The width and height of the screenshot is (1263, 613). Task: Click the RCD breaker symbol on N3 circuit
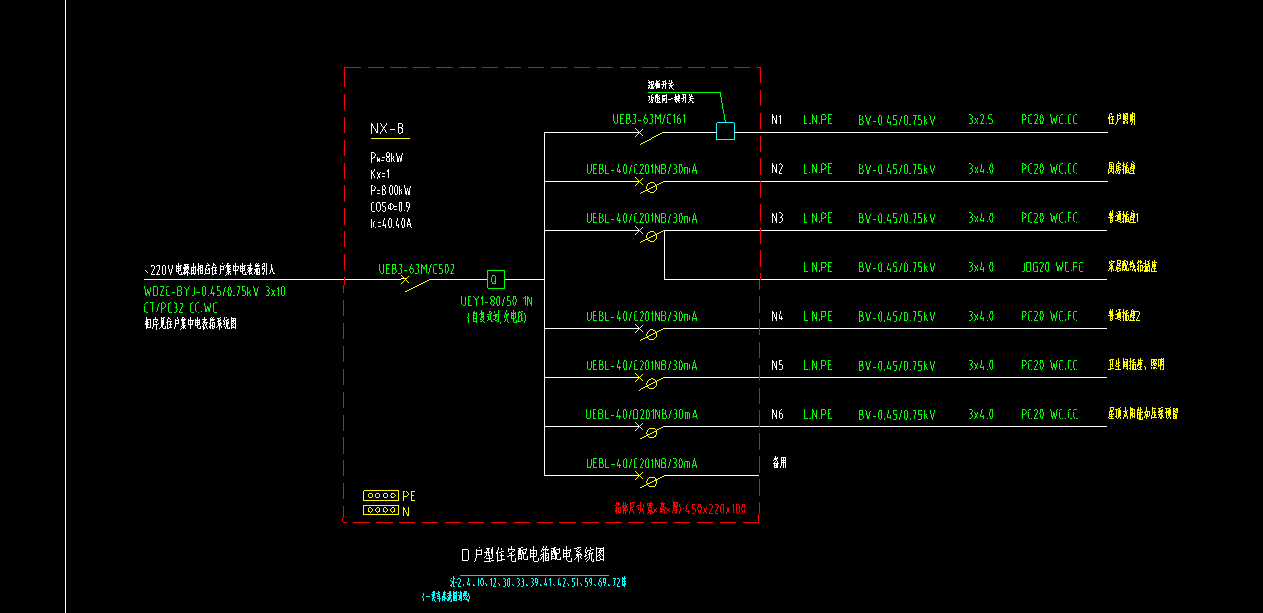tap(650, 236)
